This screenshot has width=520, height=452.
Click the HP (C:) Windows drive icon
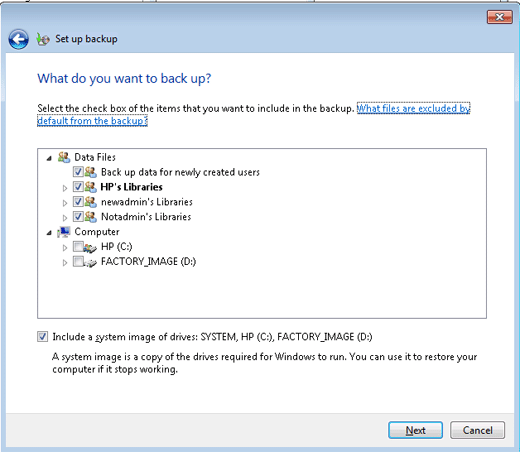coord(90,247)
